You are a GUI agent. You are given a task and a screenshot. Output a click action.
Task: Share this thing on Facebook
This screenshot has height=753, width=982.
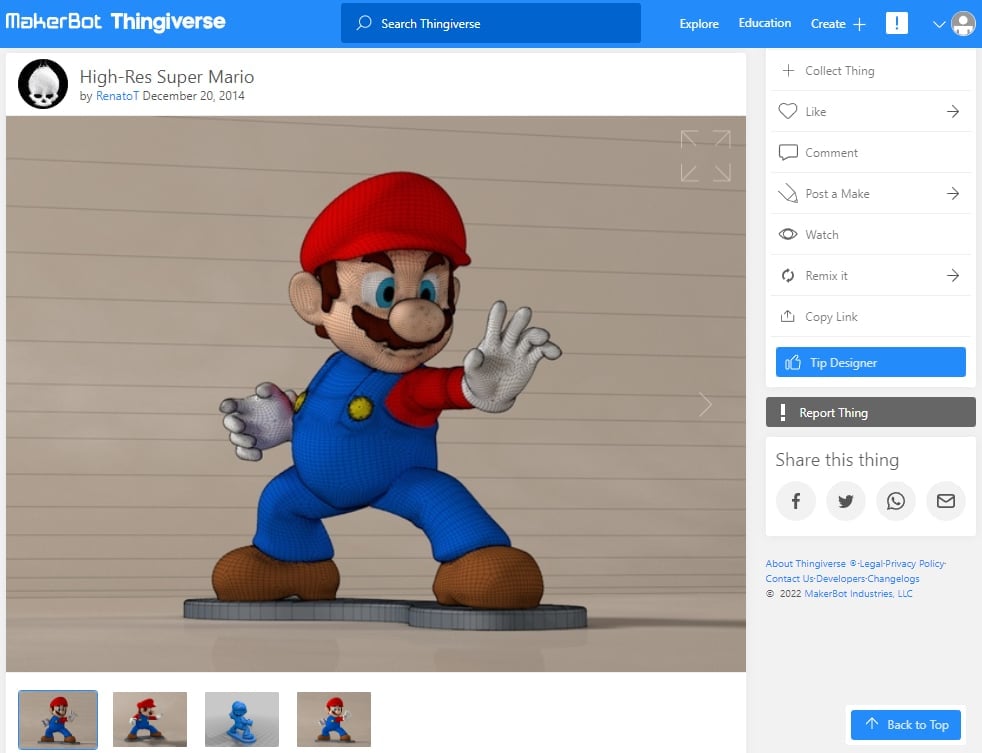(x=795, y=501)
